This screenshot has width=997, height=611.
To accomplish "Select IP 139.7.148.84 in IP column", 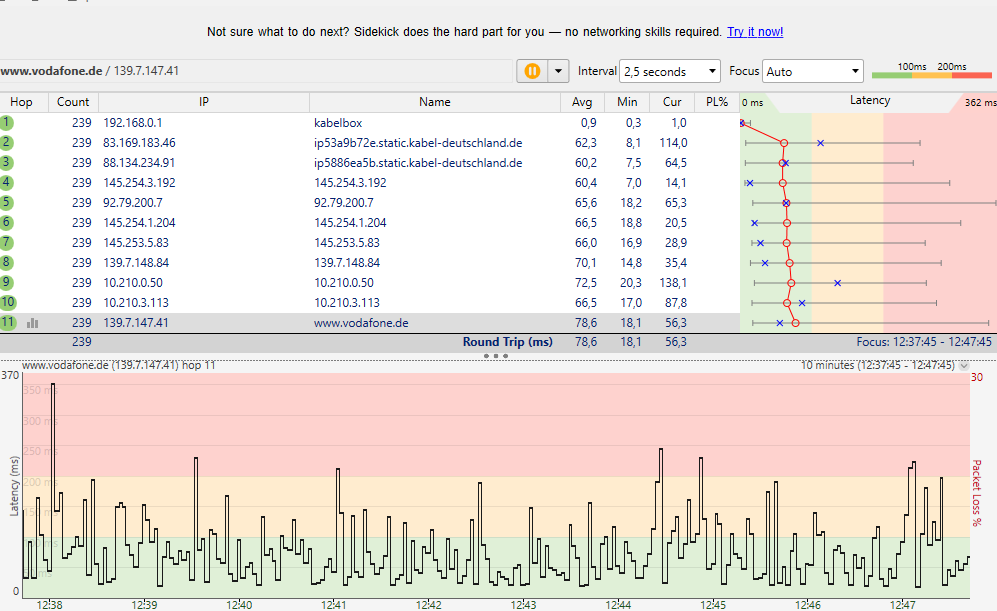I will click(136, 263).
